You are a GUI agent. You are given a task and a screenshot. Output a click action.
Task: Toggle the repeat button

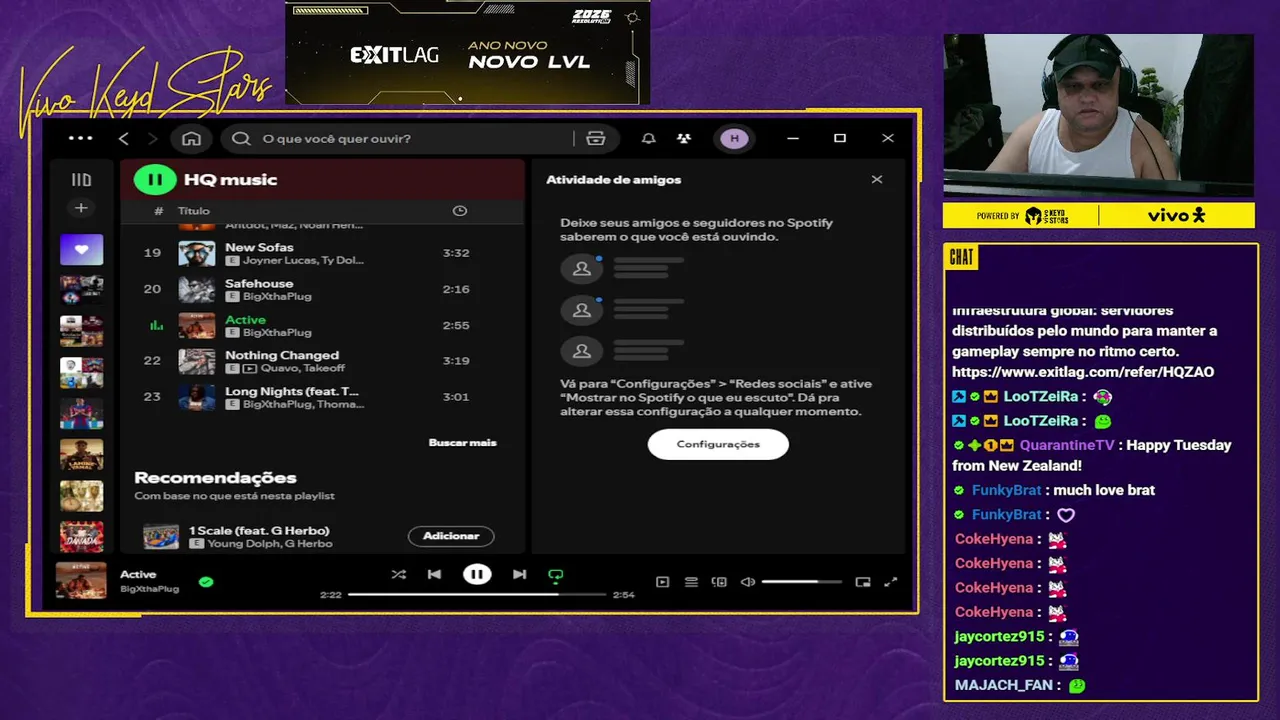coord(556,575)
